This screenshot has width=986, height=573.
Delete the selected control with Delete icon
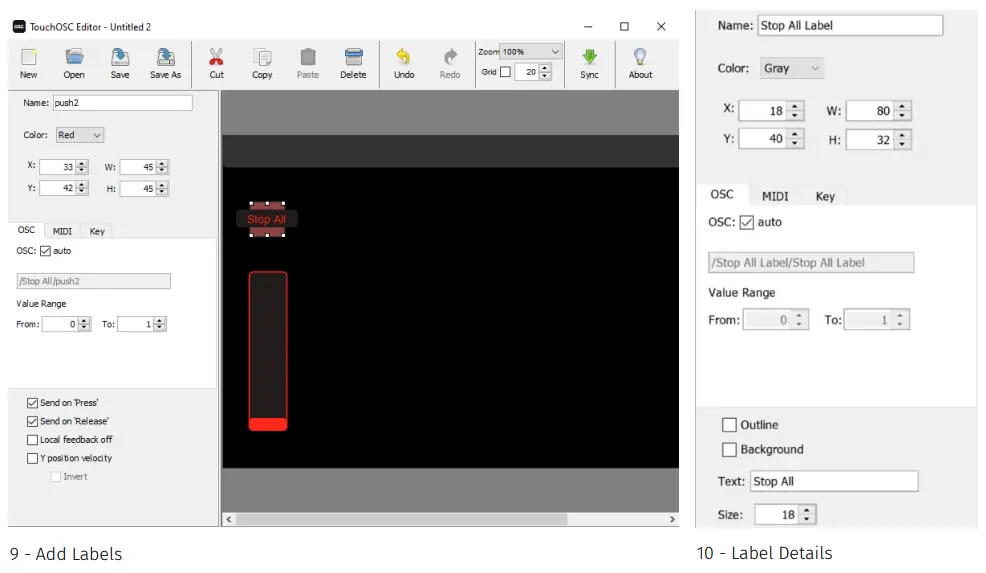(353, 58)
